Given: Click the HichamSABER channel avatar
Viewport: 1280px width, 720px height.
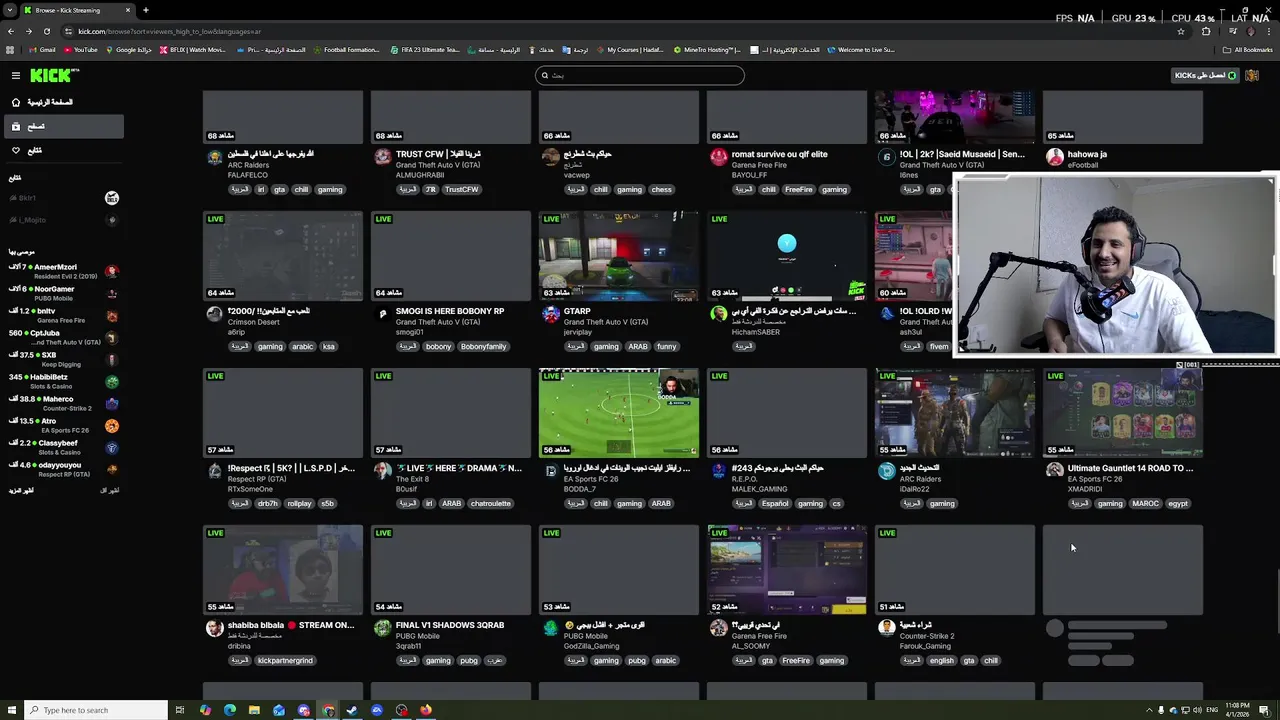Looking at the screenshot, I should [x=719, y=314].
